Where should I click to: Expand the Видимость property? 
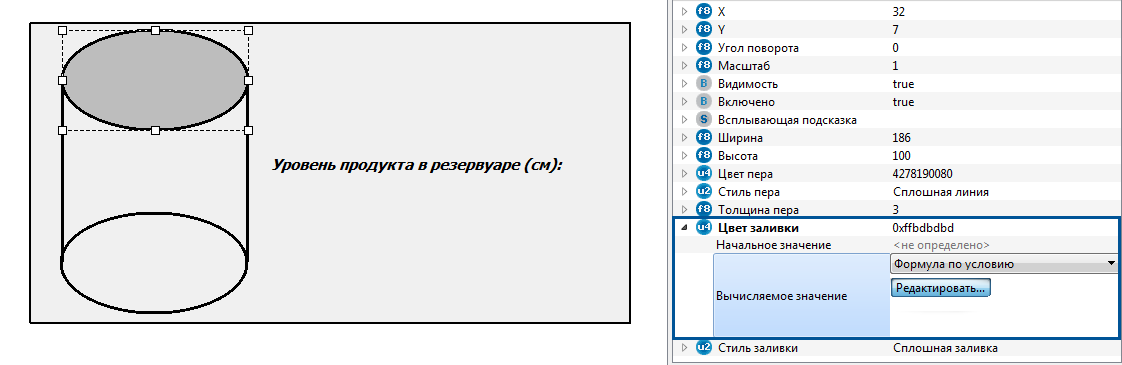pos(684,84)
